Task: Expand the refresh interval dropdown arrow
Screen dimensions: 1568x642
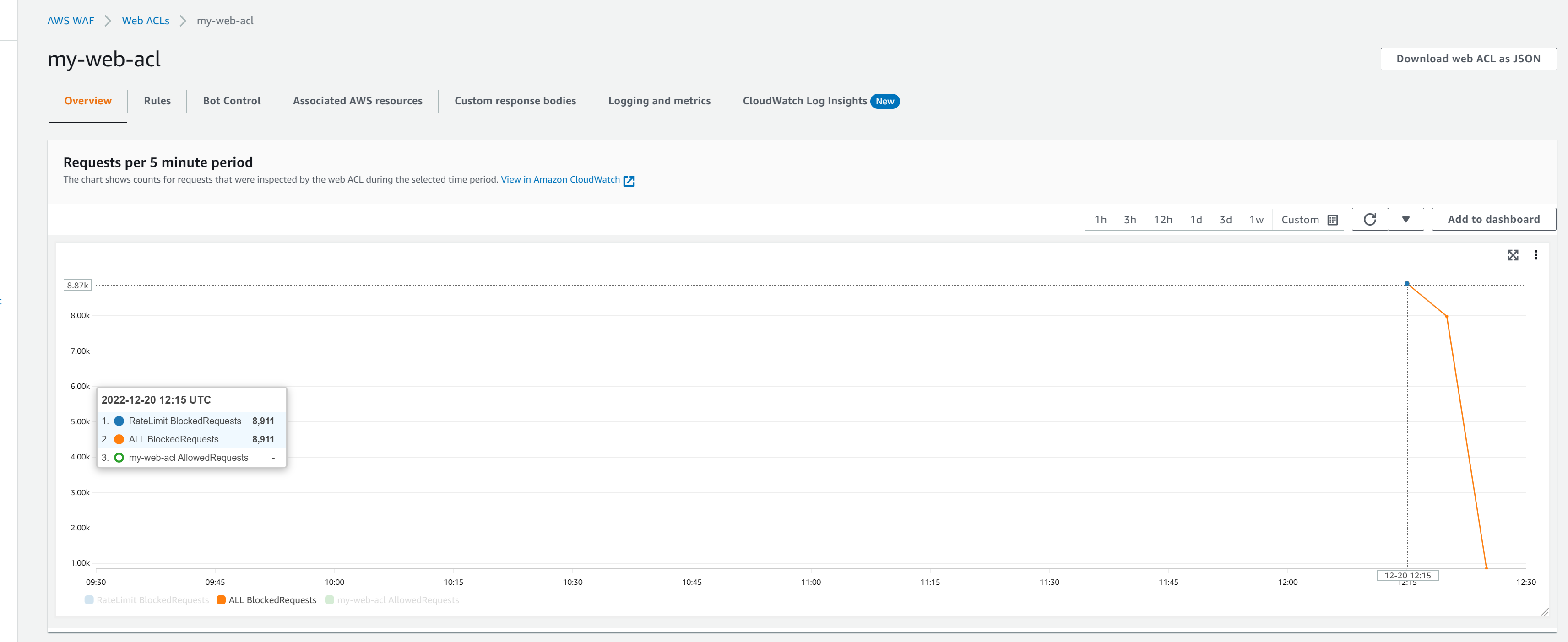Action: (x=1405, y=219)
